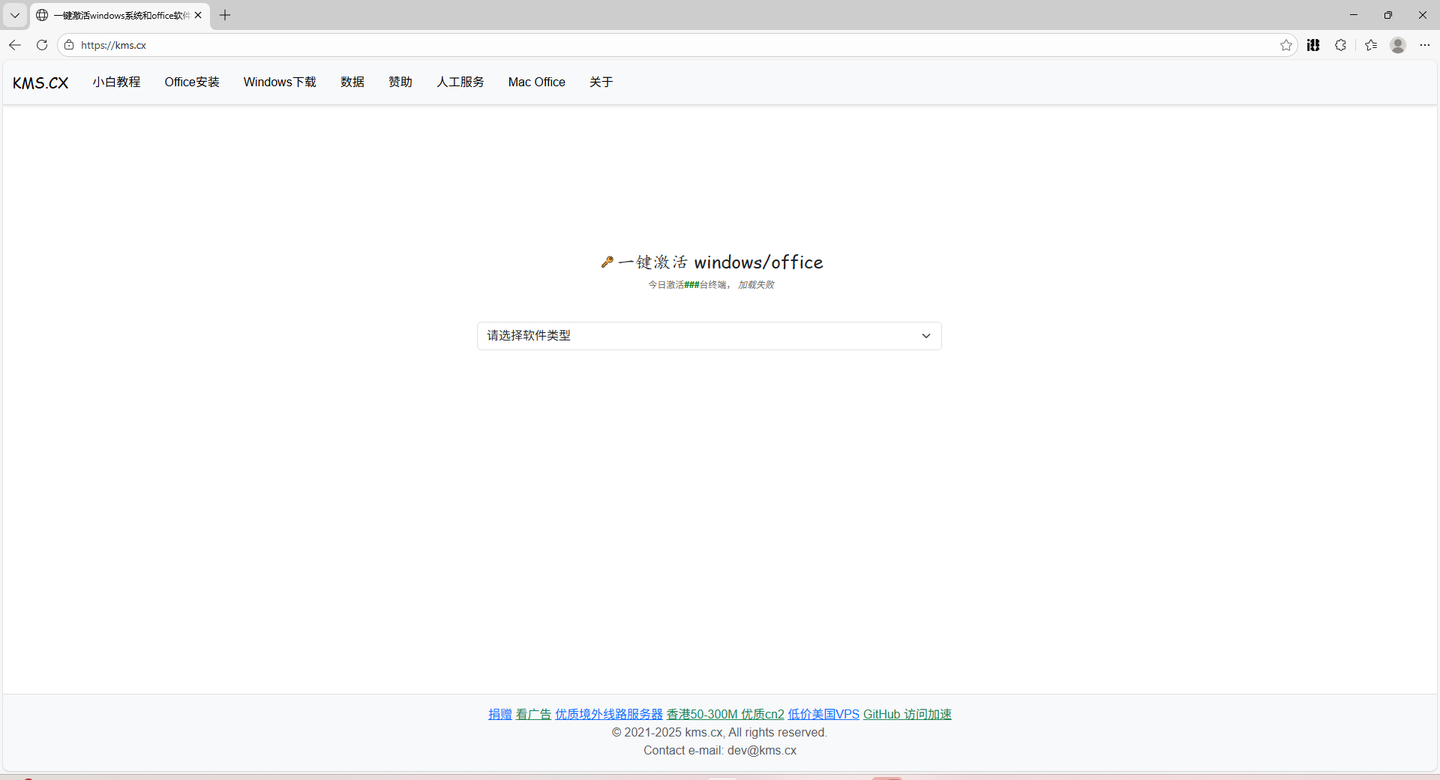This screenshot has height=780, width=1440.
Task: Select the 一键激活windows系统和office软件 tab
Action: point(120,15)
